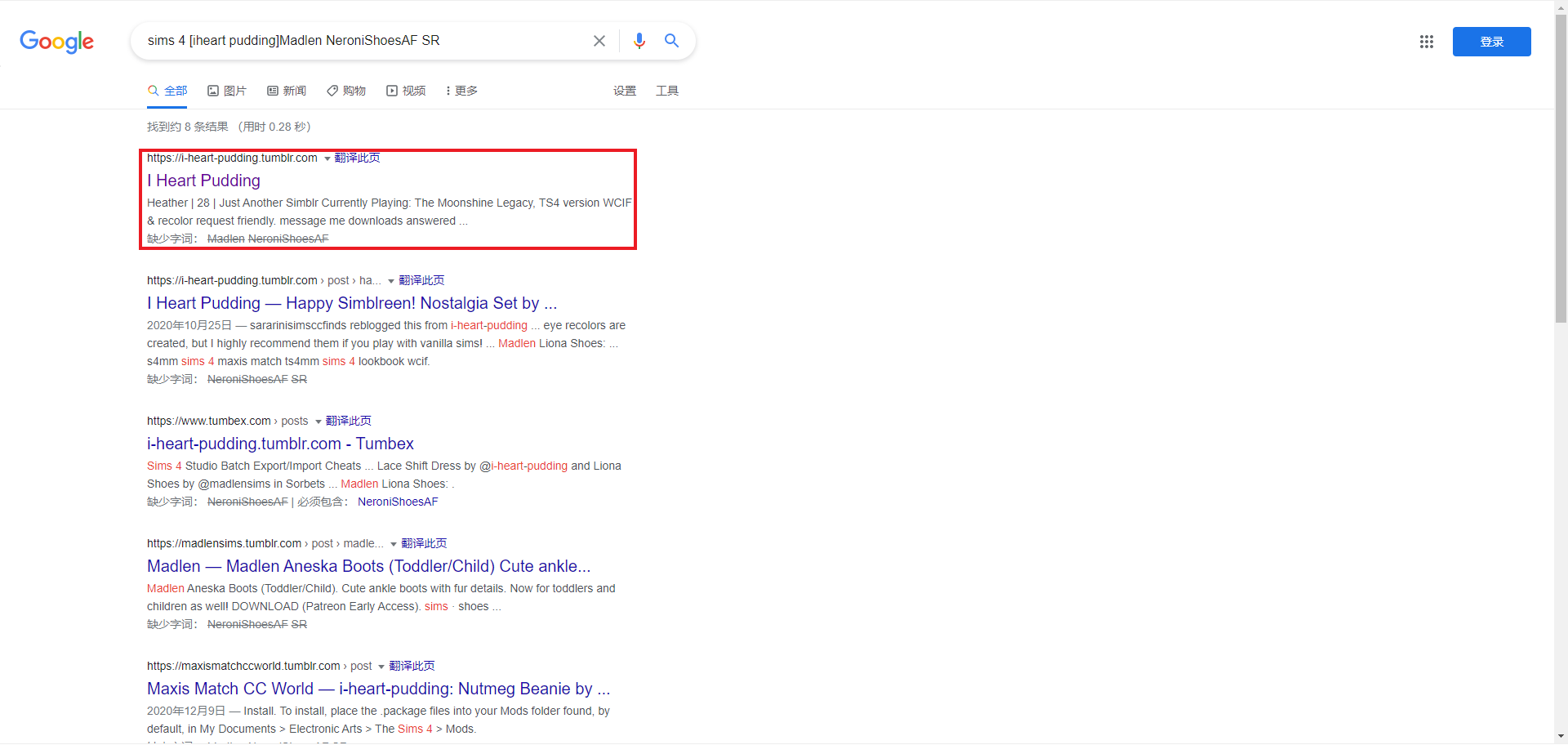Clear the search box with the X icon
The image size is (1568, 745).
(x=599, y=41)
